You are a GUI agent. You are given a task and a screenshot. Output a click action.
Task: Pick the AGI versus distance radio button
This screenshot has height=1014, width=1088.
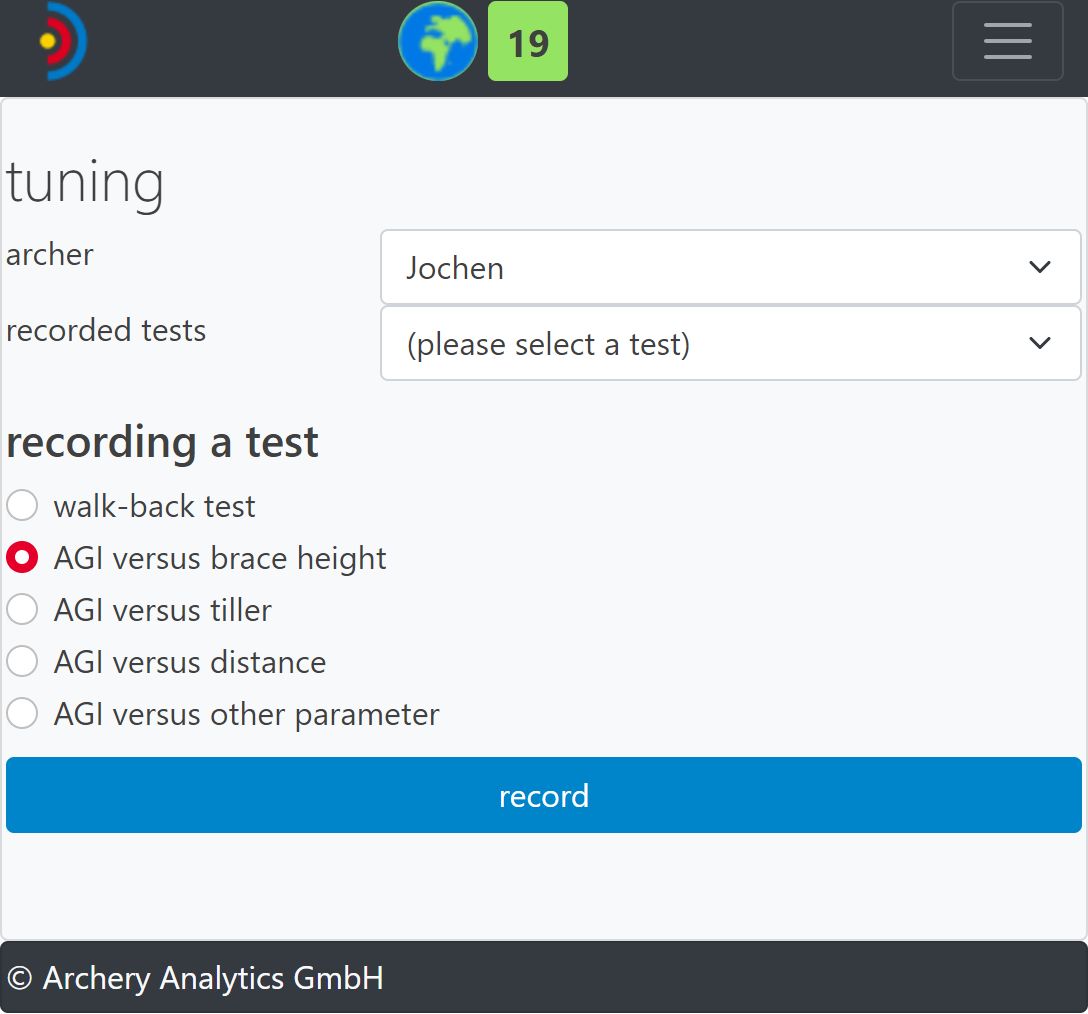[x=22, y=662]
